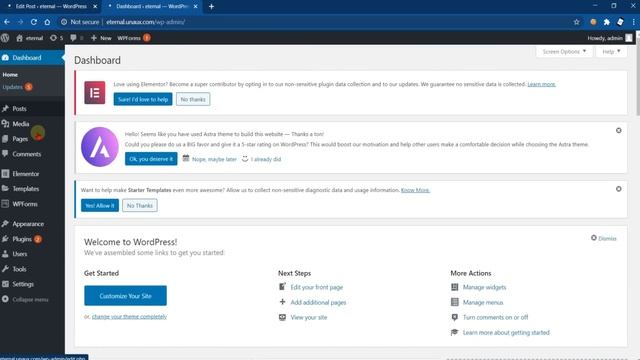This screenshot has height=360, width=640.
Task: Click the browser back arrow
Action: click(7, 22)
